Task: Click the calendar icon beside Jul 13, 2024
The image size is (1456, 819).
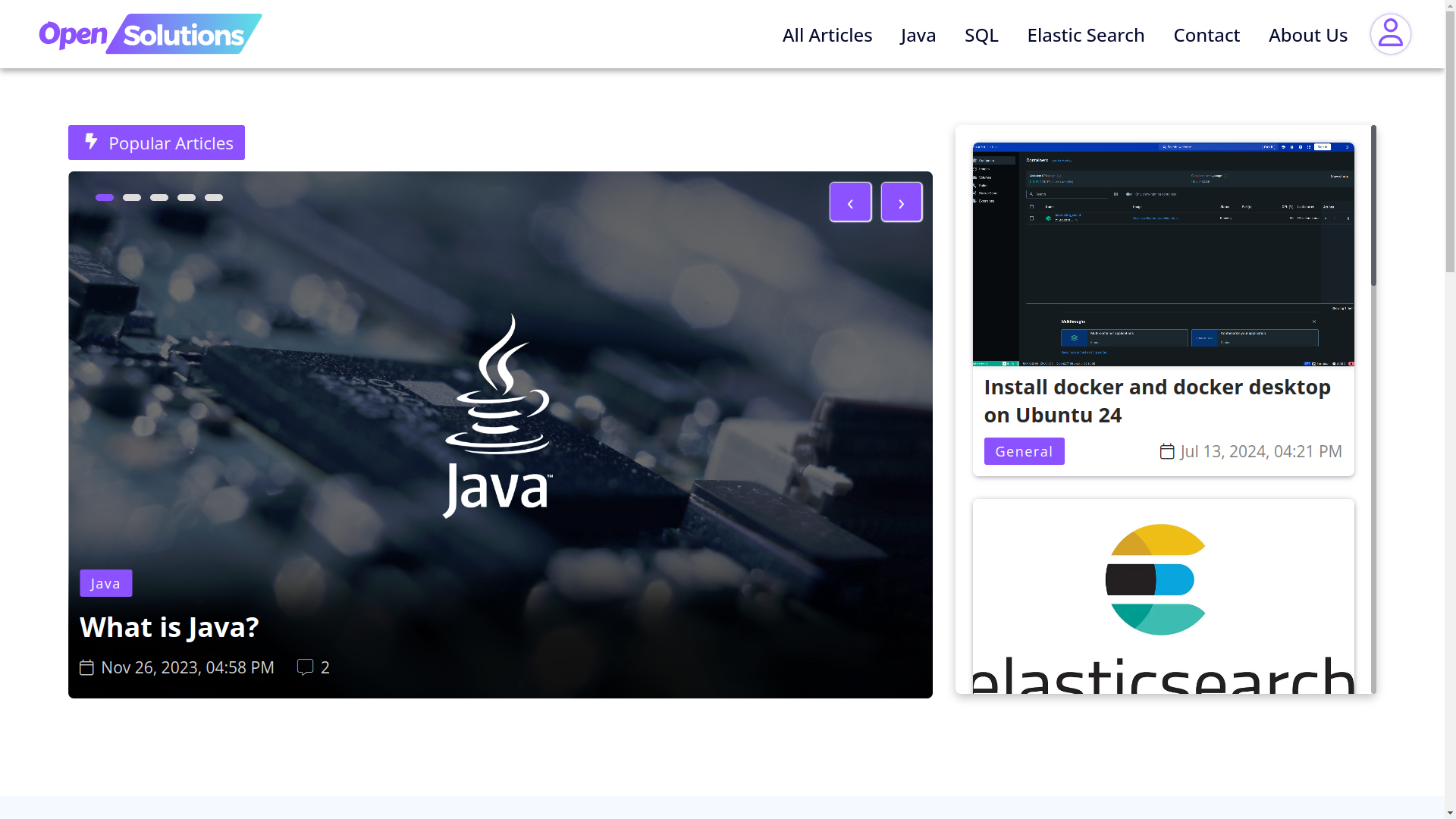Action: click(x=1167, y=452)
